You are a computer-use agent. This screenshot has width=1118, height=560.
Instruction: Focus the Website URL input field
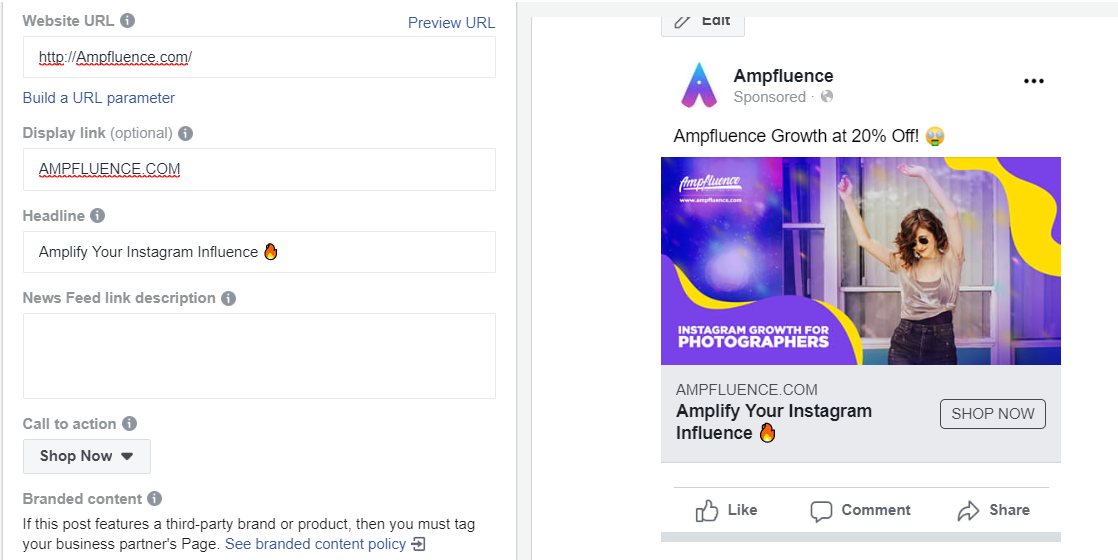(x=259, y=58)
